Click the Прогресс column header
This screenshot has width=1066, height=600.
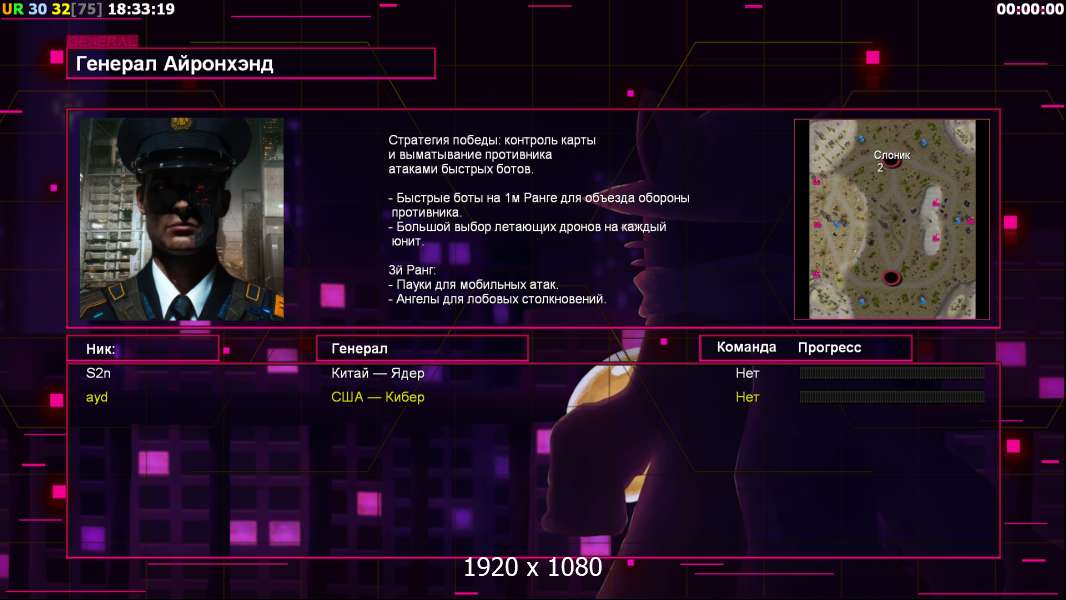[x=829, y=347]
